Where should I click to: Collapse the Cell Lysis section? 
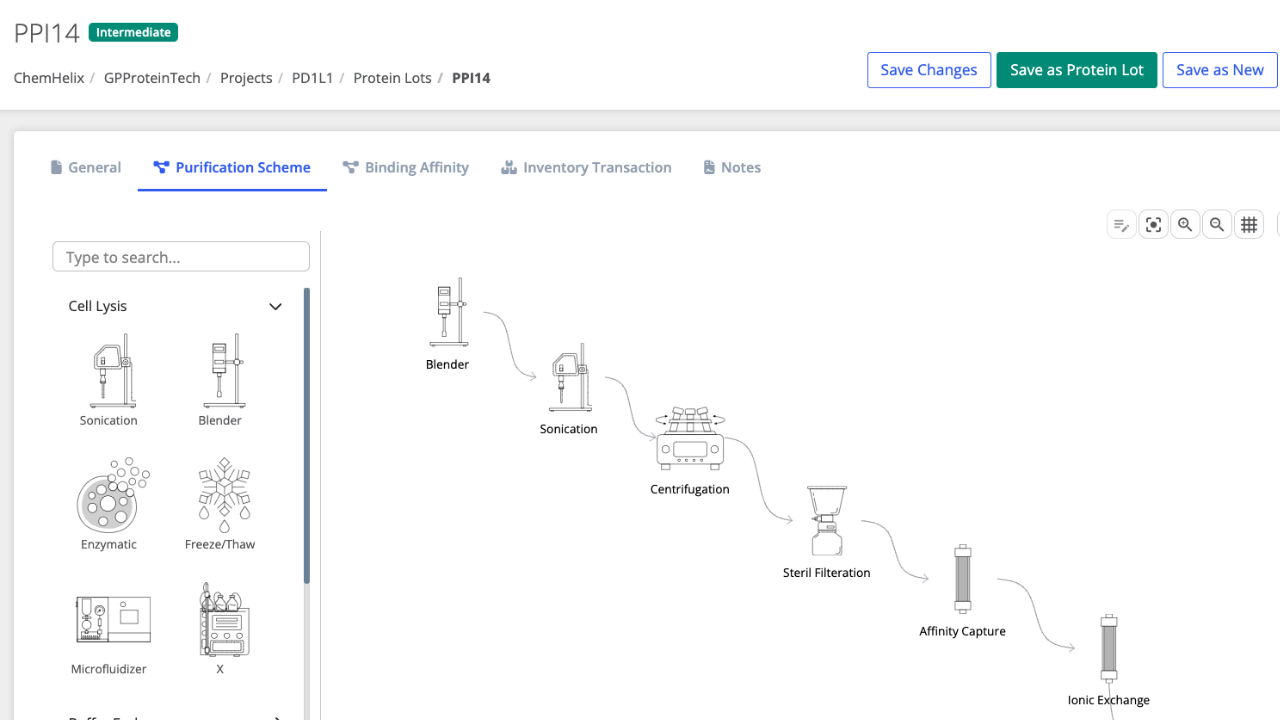(275, 306)
